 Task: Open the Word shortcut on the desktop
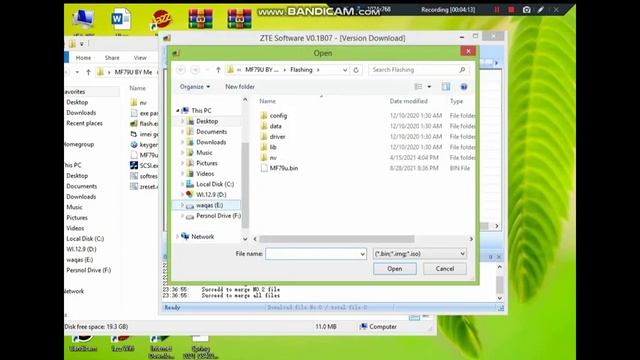click(121, 20)
